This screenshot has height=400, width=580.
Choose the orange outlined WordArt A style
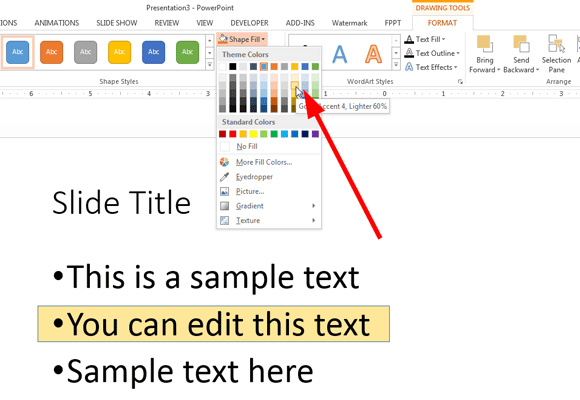374,54
